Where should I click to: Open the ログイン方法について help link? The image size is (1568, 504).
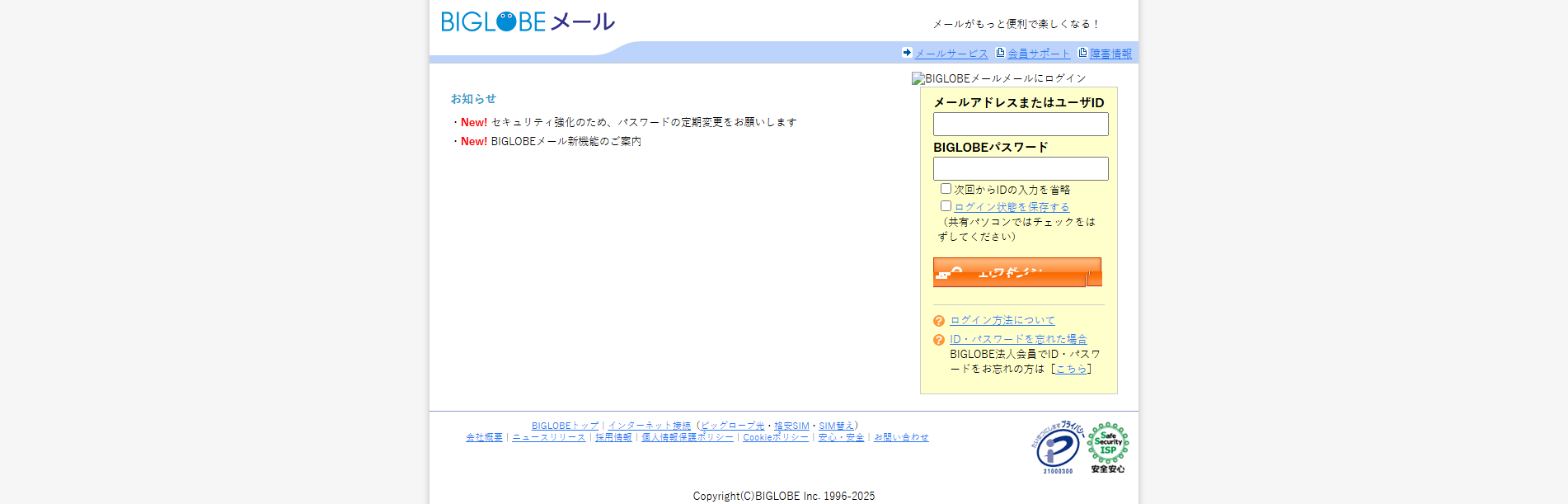click(1002, 320)
